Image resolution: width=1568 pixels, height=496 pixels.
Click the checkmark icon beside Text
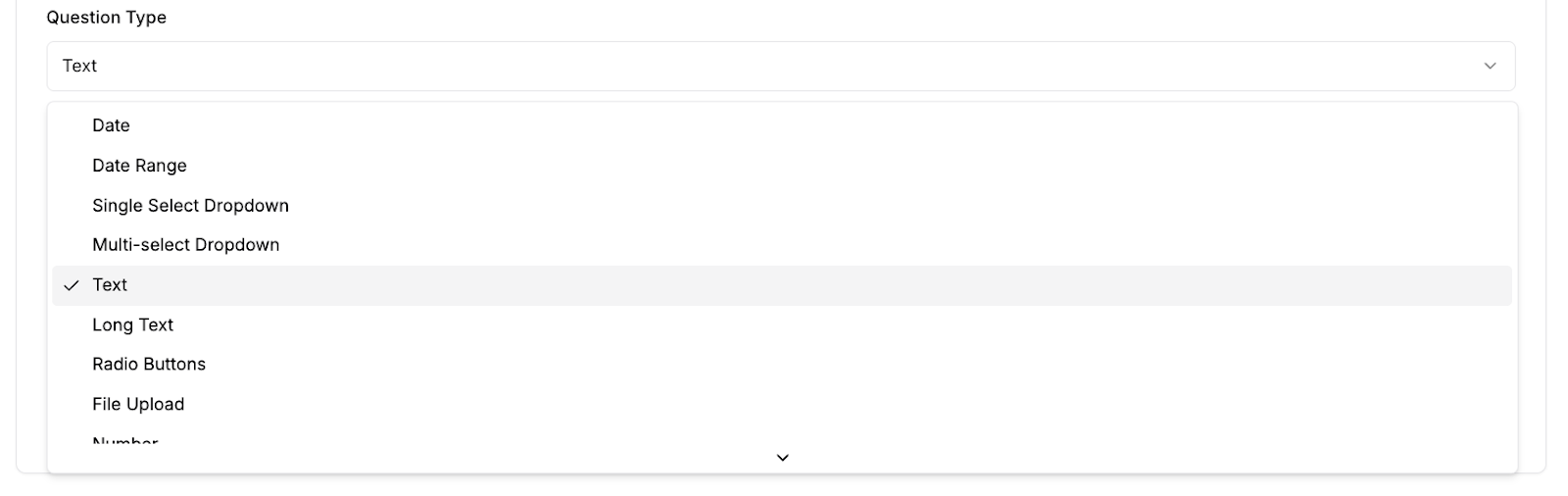(x=71, y=285)
